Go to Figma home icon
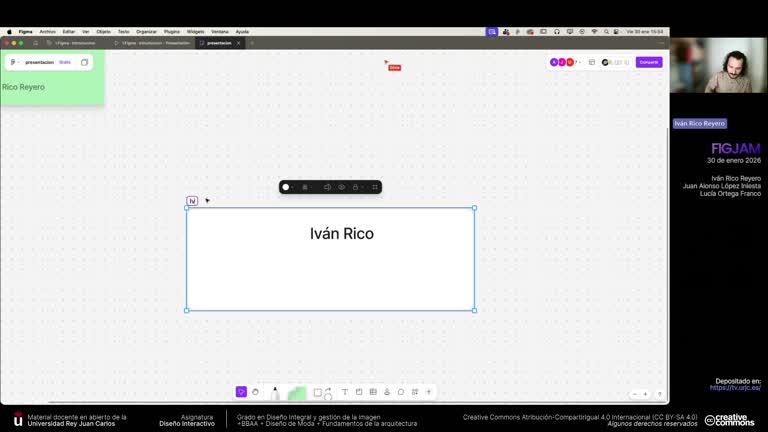768x432 pixels. 35,43
